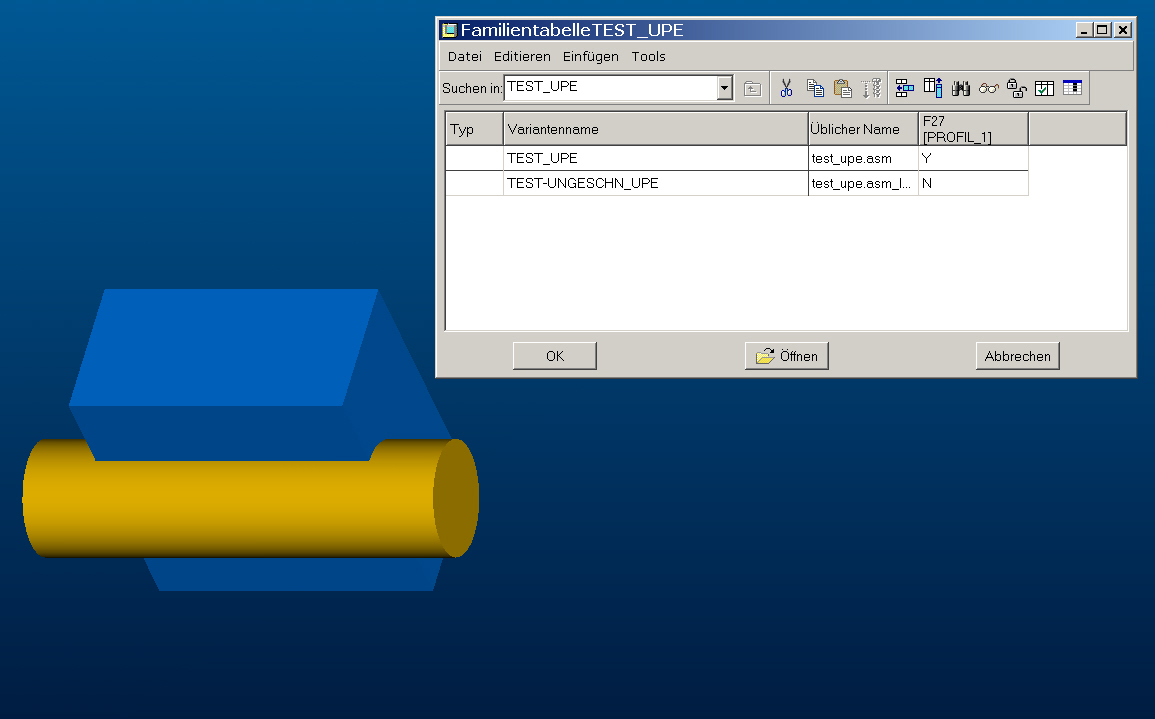Screen dimensions: 1155x719
Task: Click the Y value in F27 column
Action: pyautogui.click(x=973, y=158)
